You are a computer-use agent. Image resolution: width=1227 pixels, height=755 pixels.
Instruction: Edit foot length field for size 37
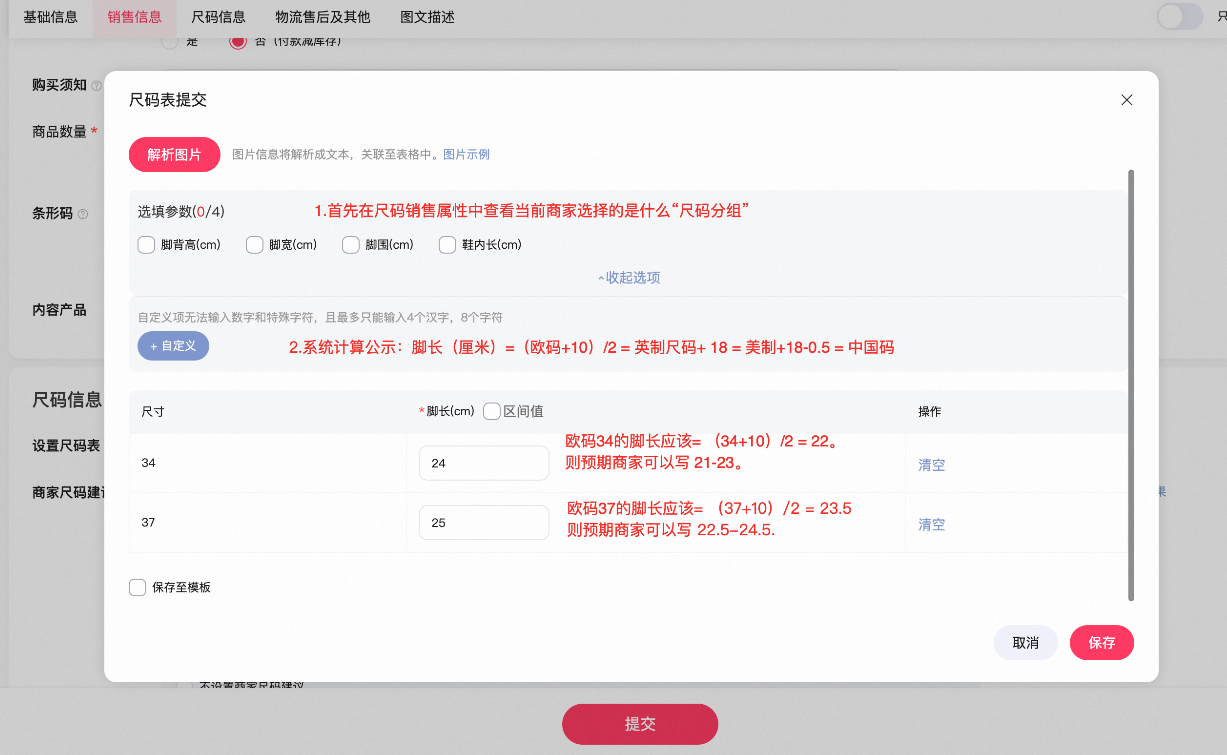point(484,523)
